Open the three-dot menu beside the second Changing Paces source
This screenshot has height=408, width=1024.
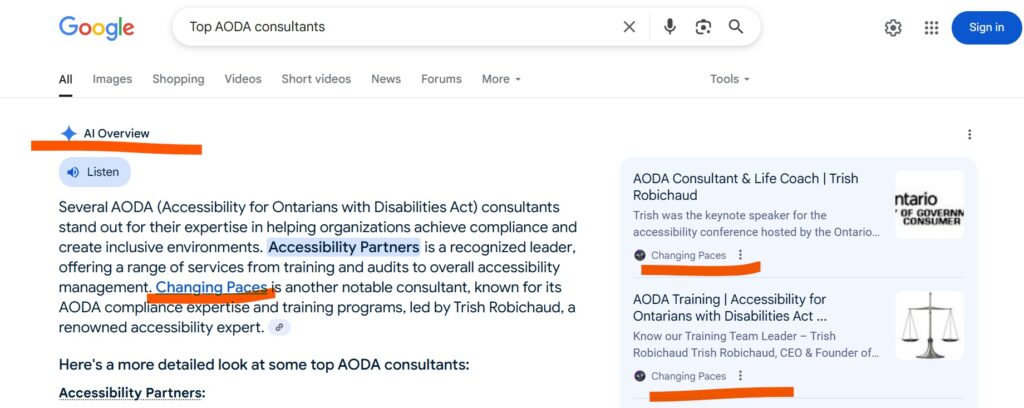tap(740, 376)
